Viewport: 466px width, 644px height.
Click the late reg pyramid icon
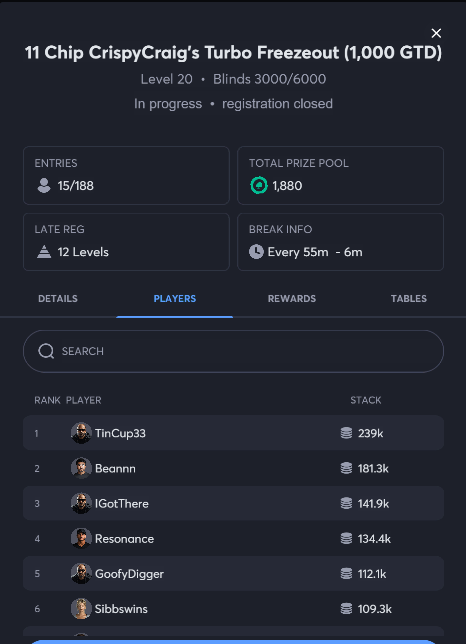pyautogui.click(x=44, y=252)
